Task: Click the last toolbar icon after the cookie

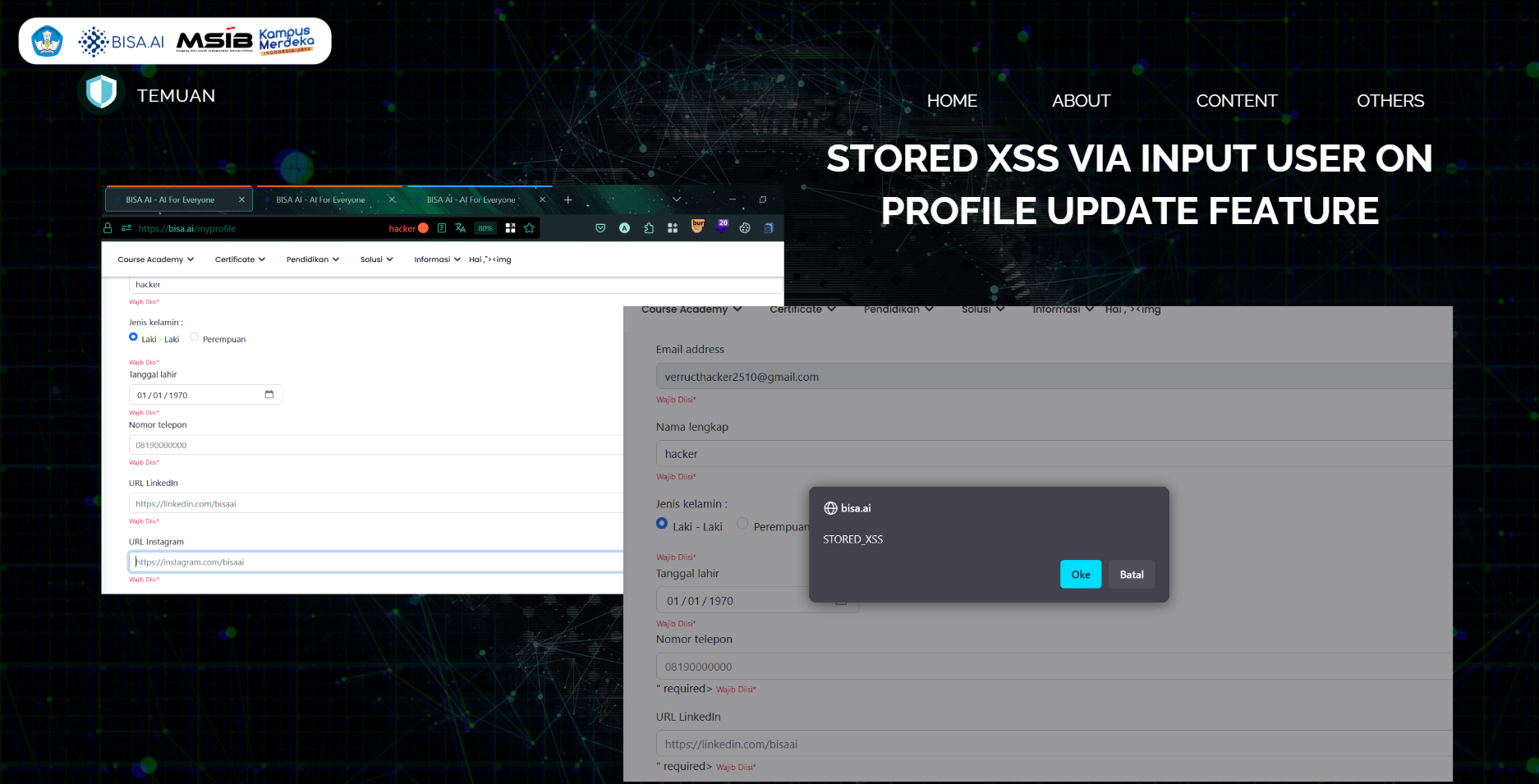Action: [769, 228]
